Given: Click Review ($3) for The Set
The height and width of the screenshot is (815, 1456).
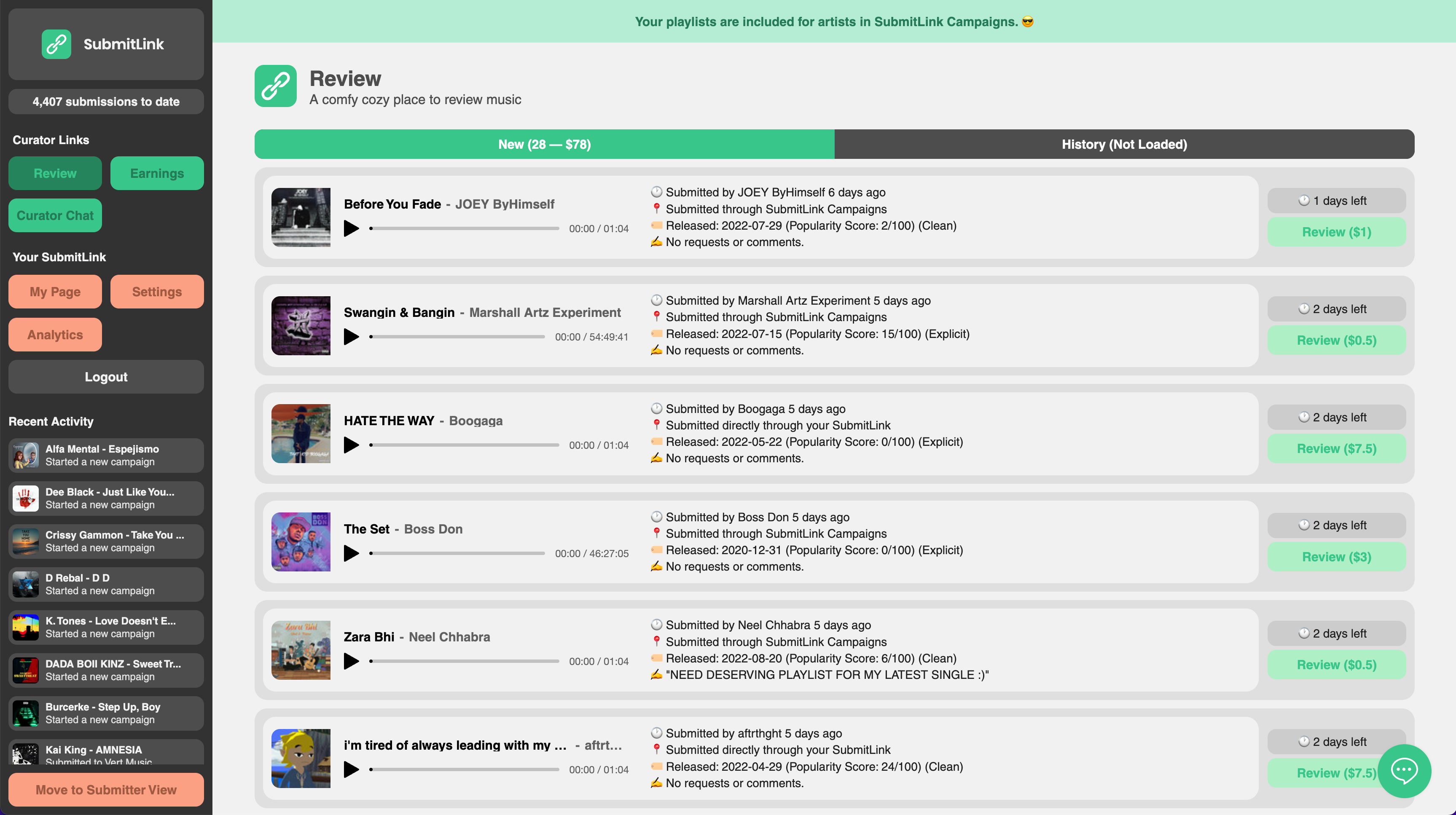Looking at the screenshot, I should pyautogui.click(x=1337, y=557).
